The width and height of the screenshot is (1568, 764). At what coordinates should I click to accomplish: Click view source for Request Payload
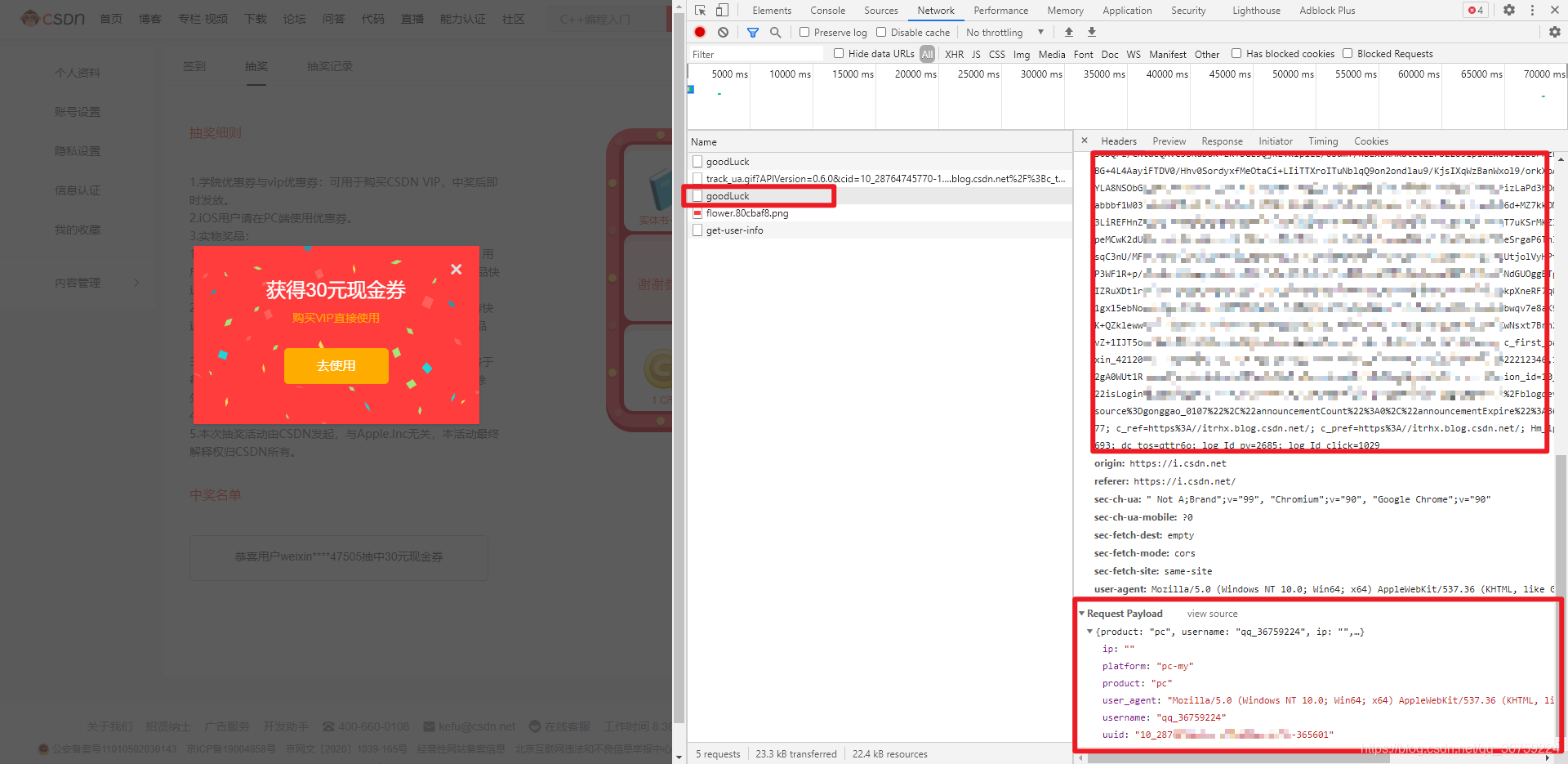click(1212, 614)
